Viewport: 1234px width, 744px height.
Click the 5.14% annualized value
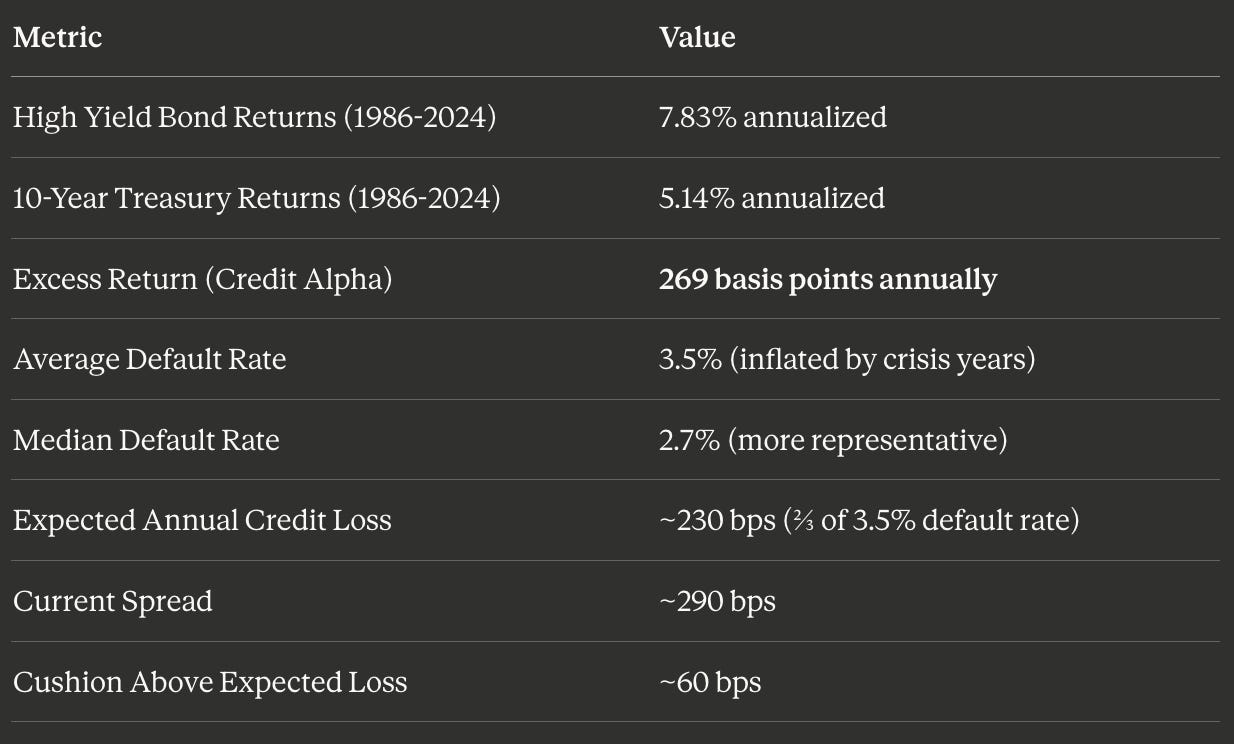coord(771,198)
